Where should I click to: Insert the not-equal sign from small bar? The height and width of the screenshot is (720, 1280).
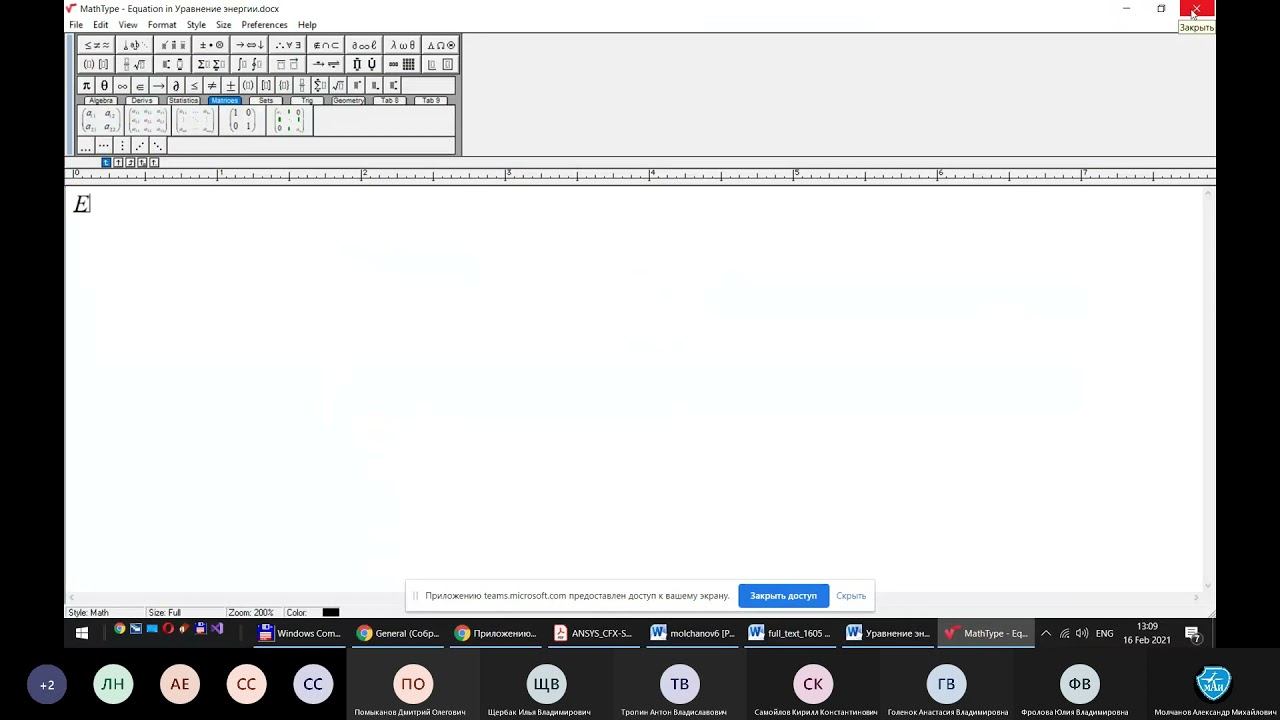pyautogui.click(x=212, y=86)
